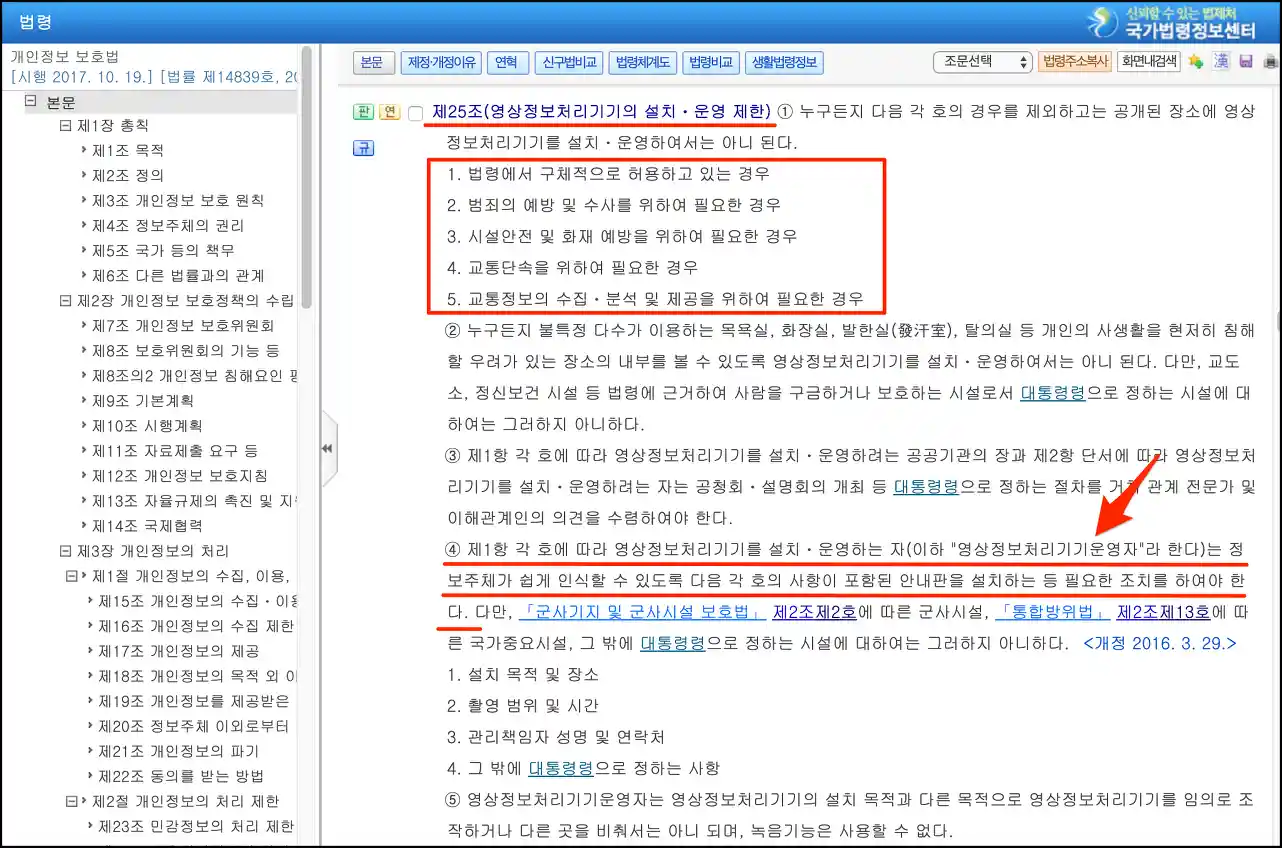The height and width of the screenshot is (848, 1282).
Task: Collapse the 본문 tree root
Action: (31, 101)
